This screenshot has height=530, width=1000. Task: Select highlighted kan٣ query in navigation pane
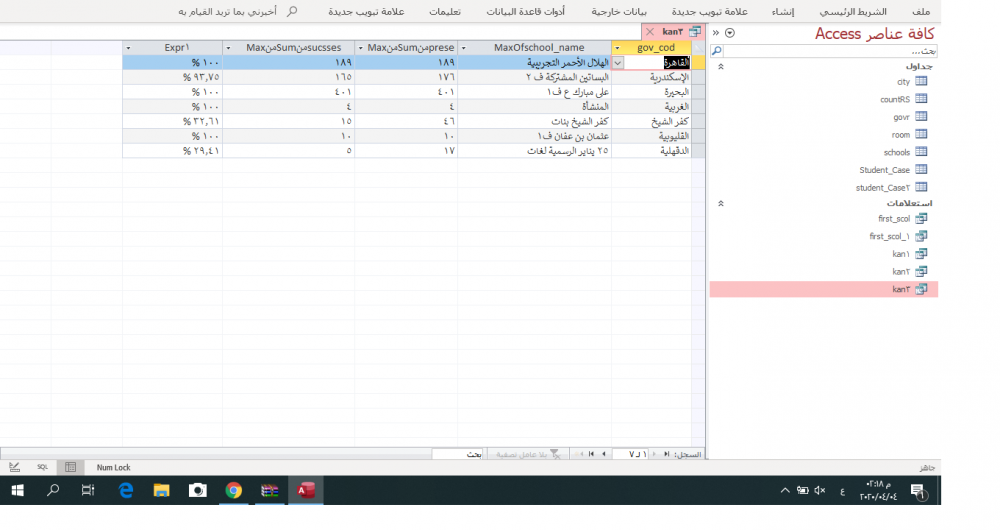[x=823, y=290]
